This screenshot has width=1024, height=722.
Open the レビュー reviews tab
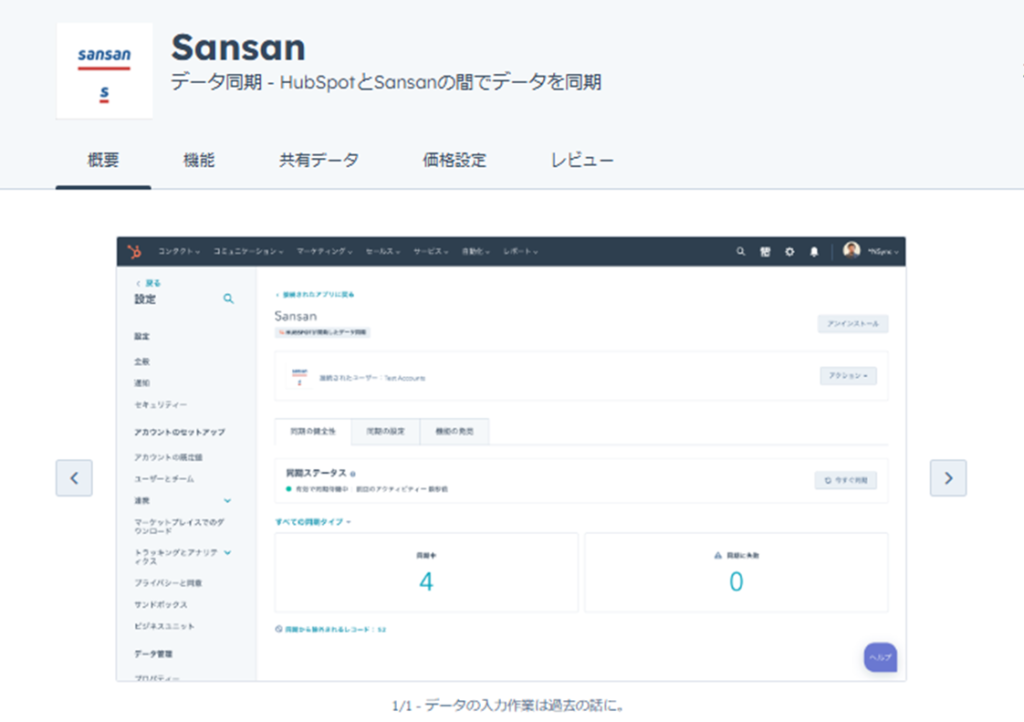click(581, 160)
